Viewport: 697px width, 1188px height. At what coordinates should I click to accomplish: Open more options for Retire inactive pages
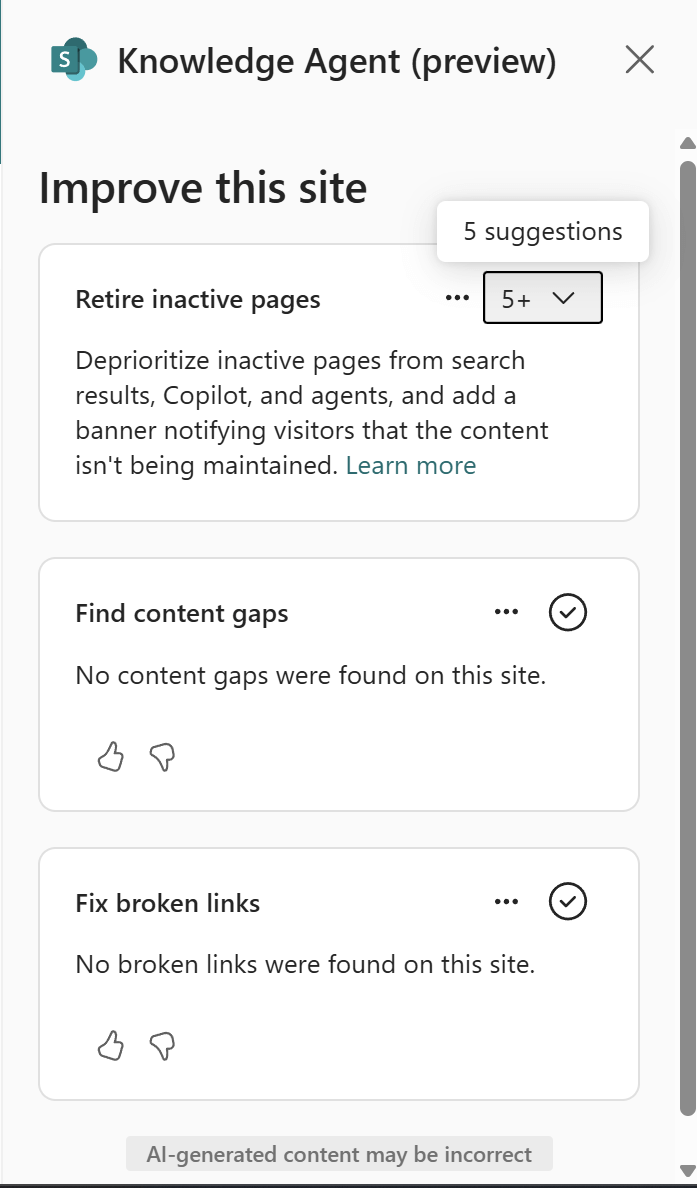click(x=457, y=298)
